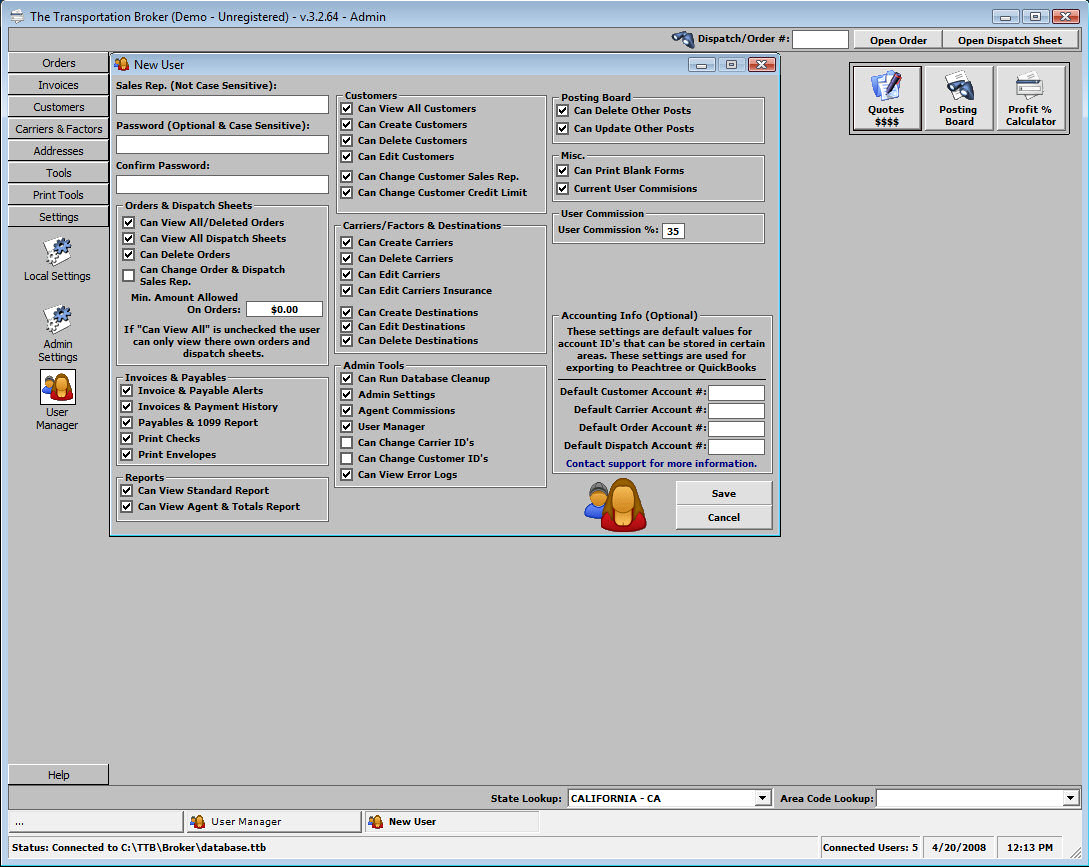Uncheck Can View Error Logs
The height and width of the screenshot is (867, 1089).
tap(347, 474)
